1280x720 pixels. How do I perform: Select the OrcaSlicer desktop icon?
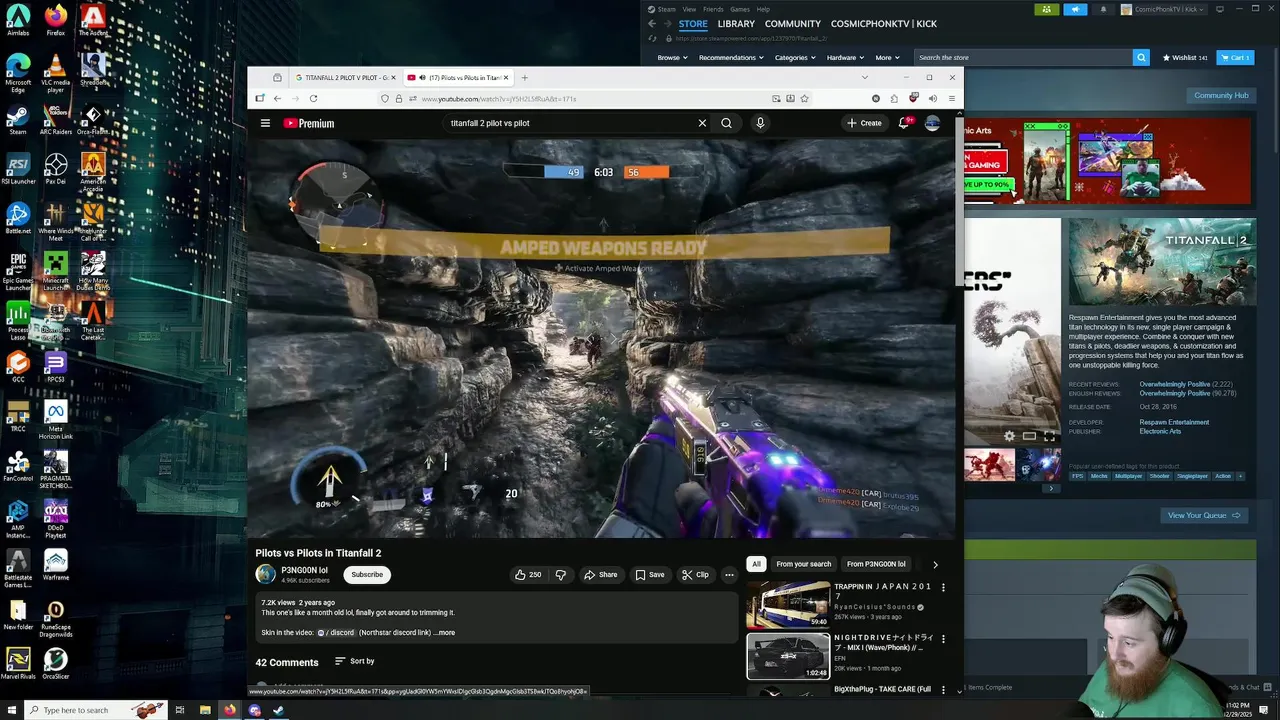[x=56, y=662]
